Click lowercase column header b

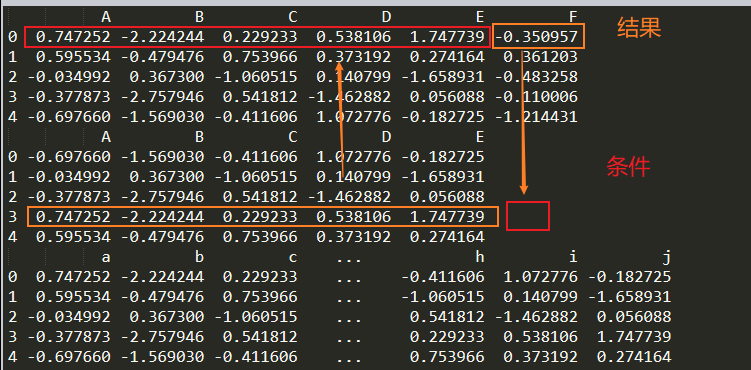[199, 258]
